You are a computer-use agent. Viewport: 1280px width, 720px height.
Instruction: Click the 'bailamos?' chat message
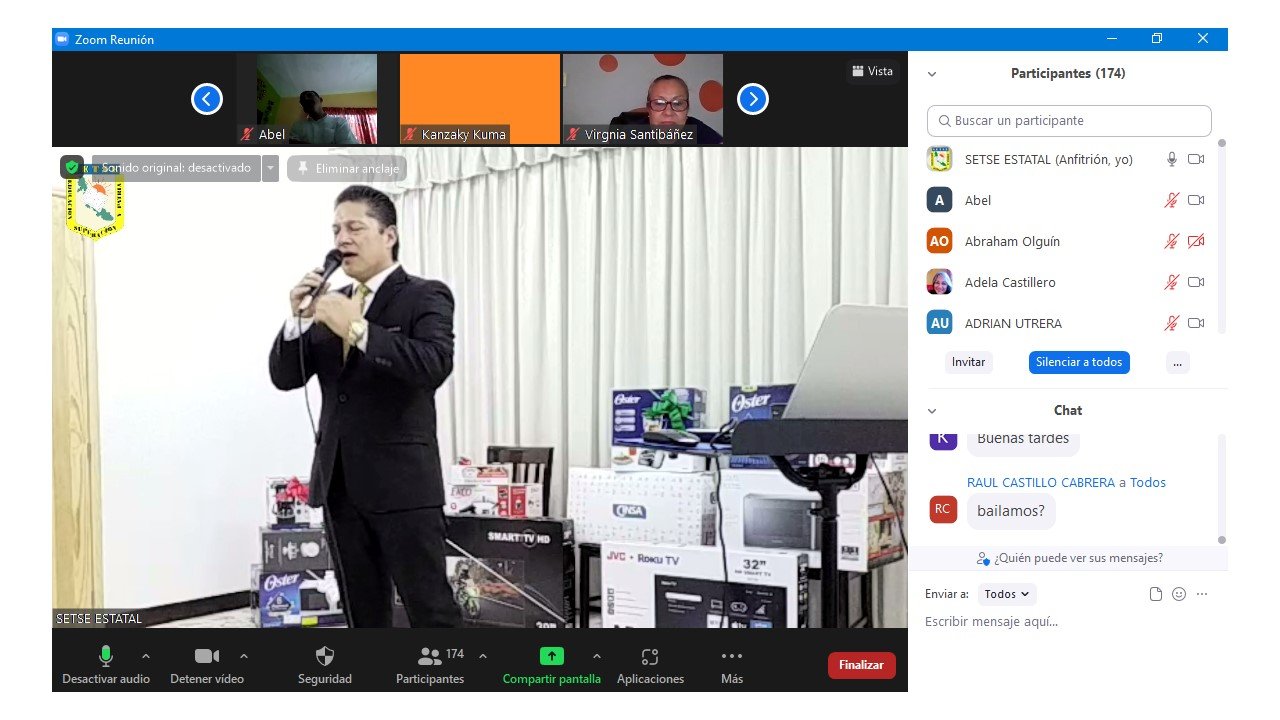tap(1011, 511)
